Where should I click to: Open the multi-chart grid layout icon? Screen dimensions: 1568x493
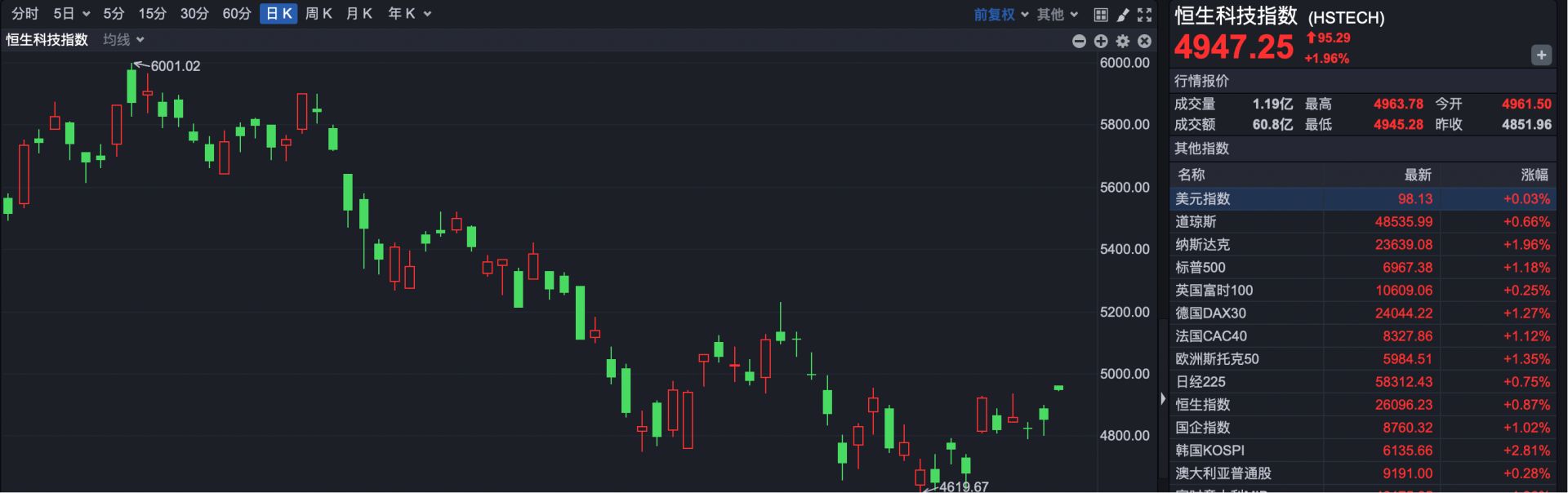pyautogui.click(x=1101, y=15)
